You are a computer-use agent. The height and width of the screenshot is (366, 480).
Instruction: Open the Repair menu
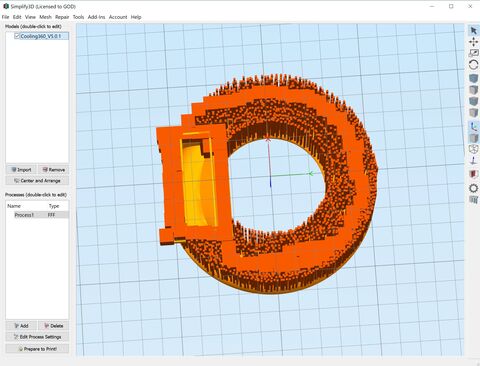[62, 17]
